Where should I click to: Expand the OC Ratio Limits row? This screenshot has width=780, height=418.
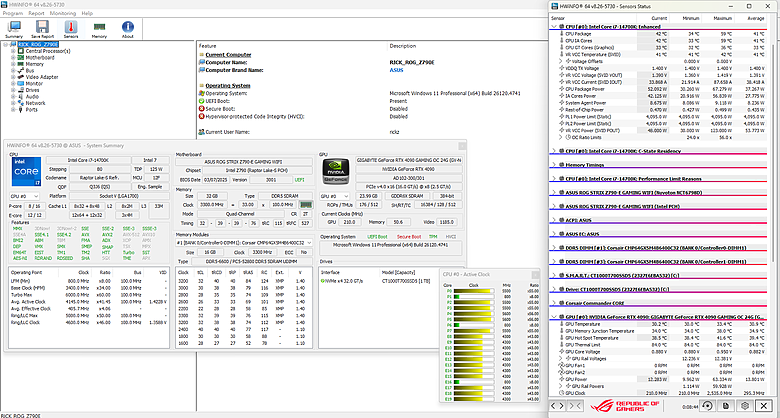[562, 137]
